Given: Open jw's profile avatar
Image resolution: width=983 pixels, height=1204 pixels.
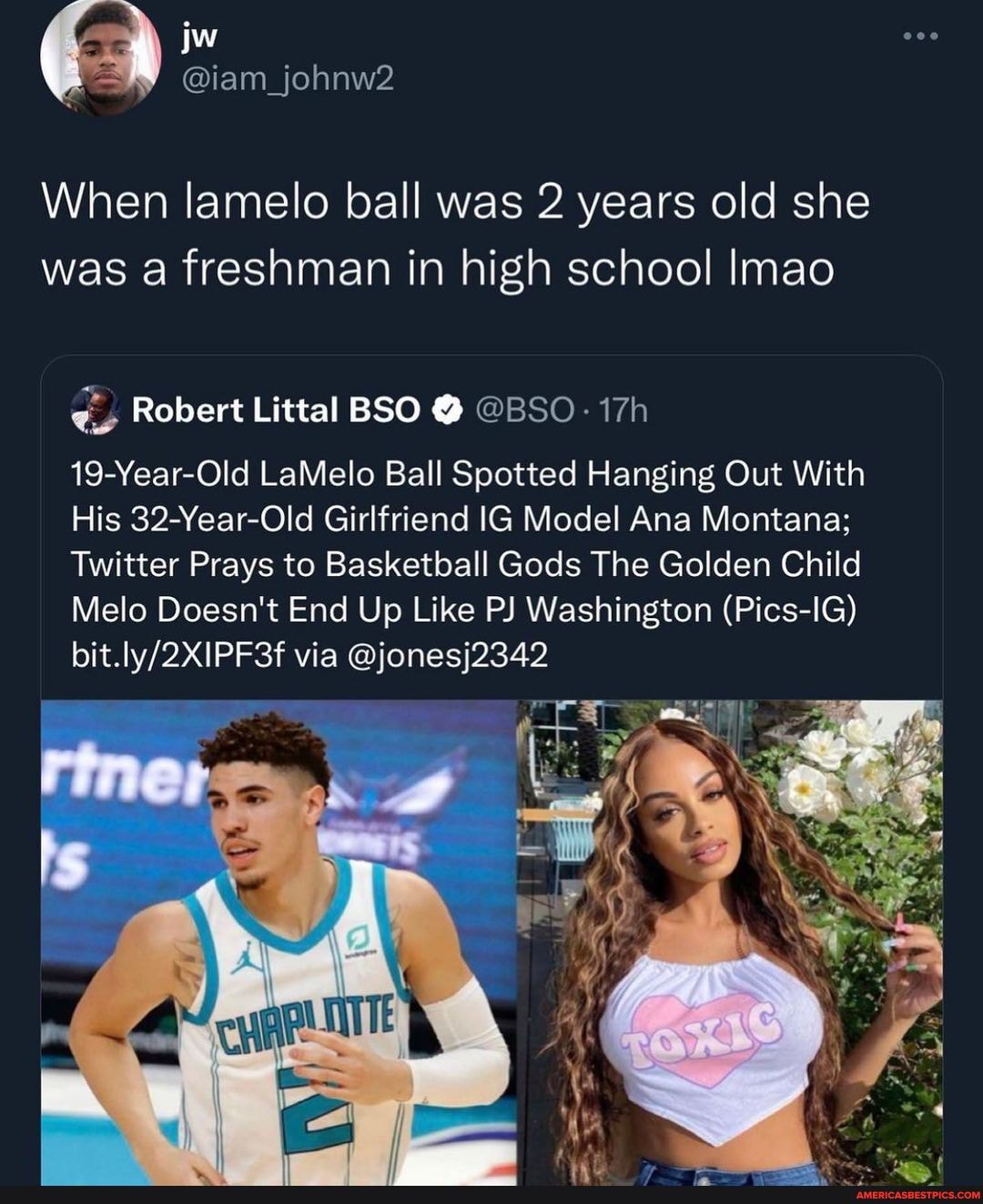Looking at the screenshot, I should [100, 56].
